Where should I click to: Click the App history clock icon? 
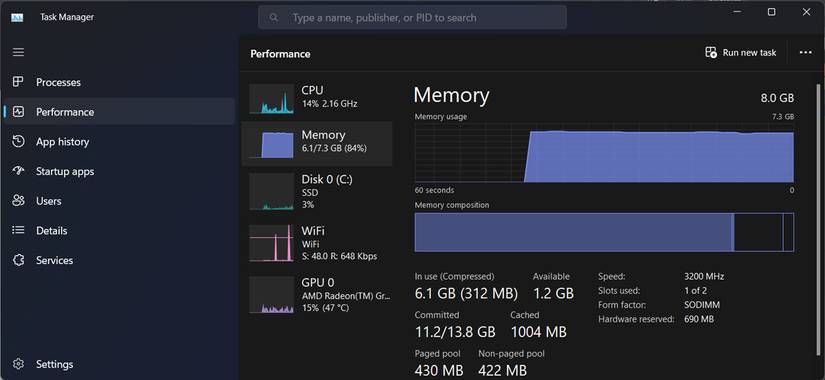[18, 142]
